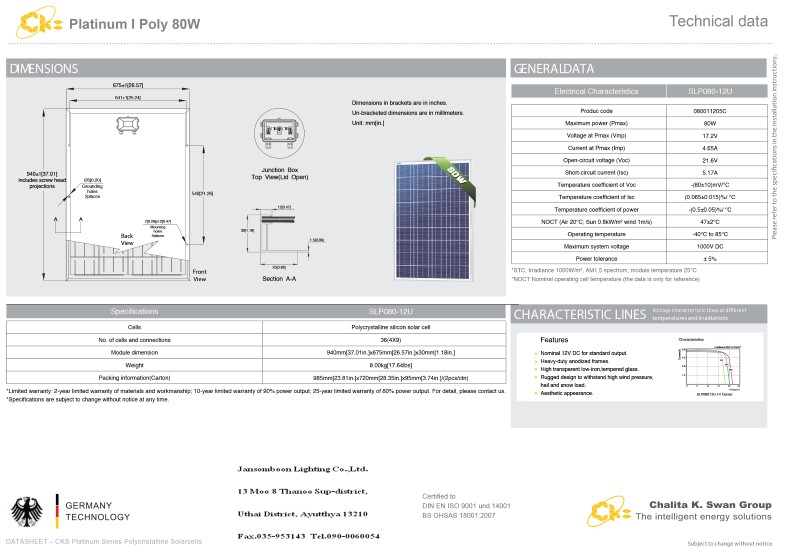Click the 'Dimensions in brackets are in inches' note

[x=399, y=103]
